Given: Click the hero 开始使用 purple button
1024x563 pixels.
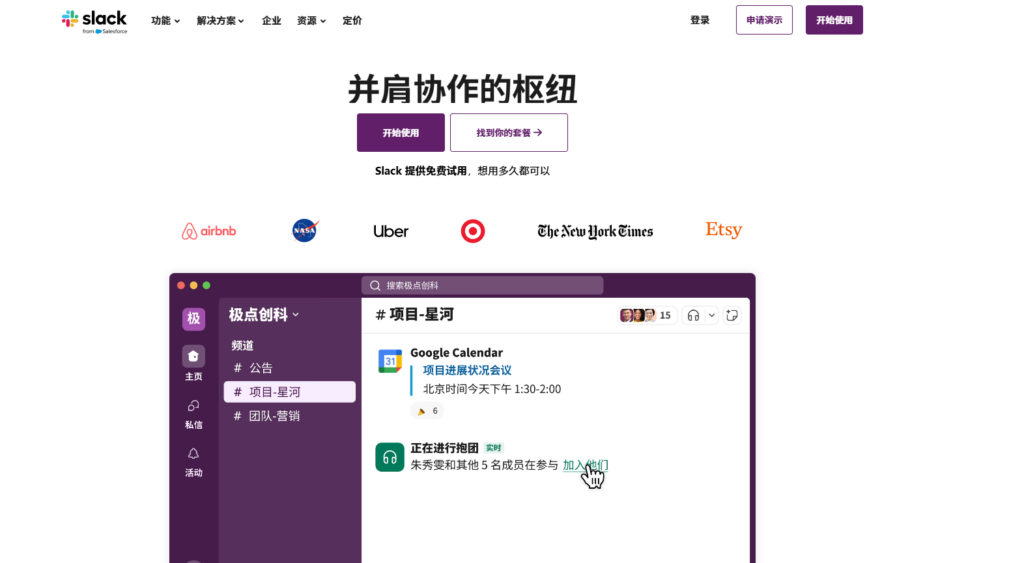Looking at the screenshot, I should coord(400,133).
